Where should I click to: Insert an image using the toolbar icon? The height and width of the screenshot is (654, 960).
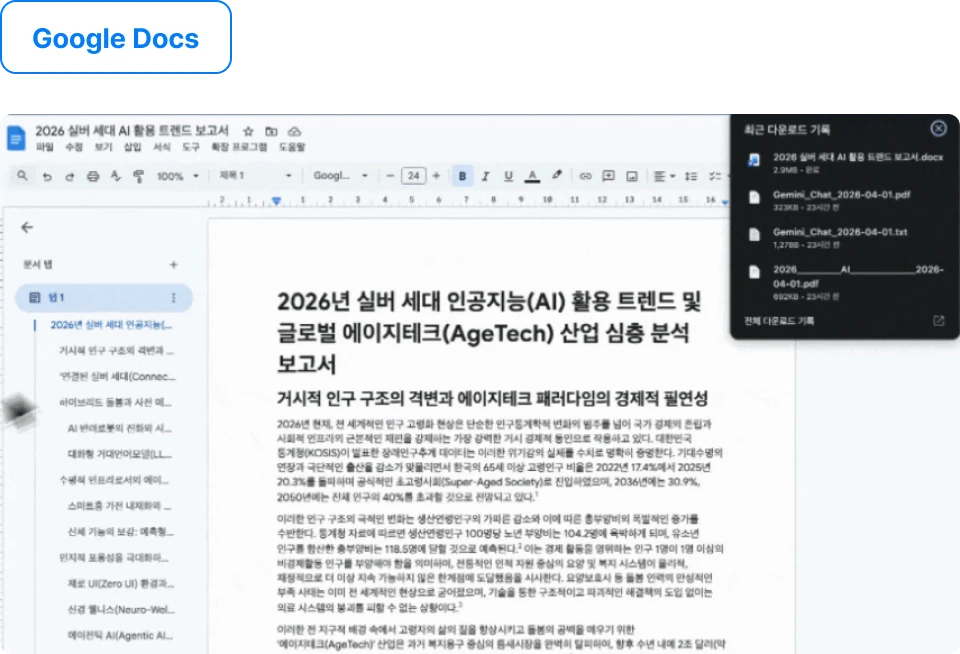pos(632,176)
